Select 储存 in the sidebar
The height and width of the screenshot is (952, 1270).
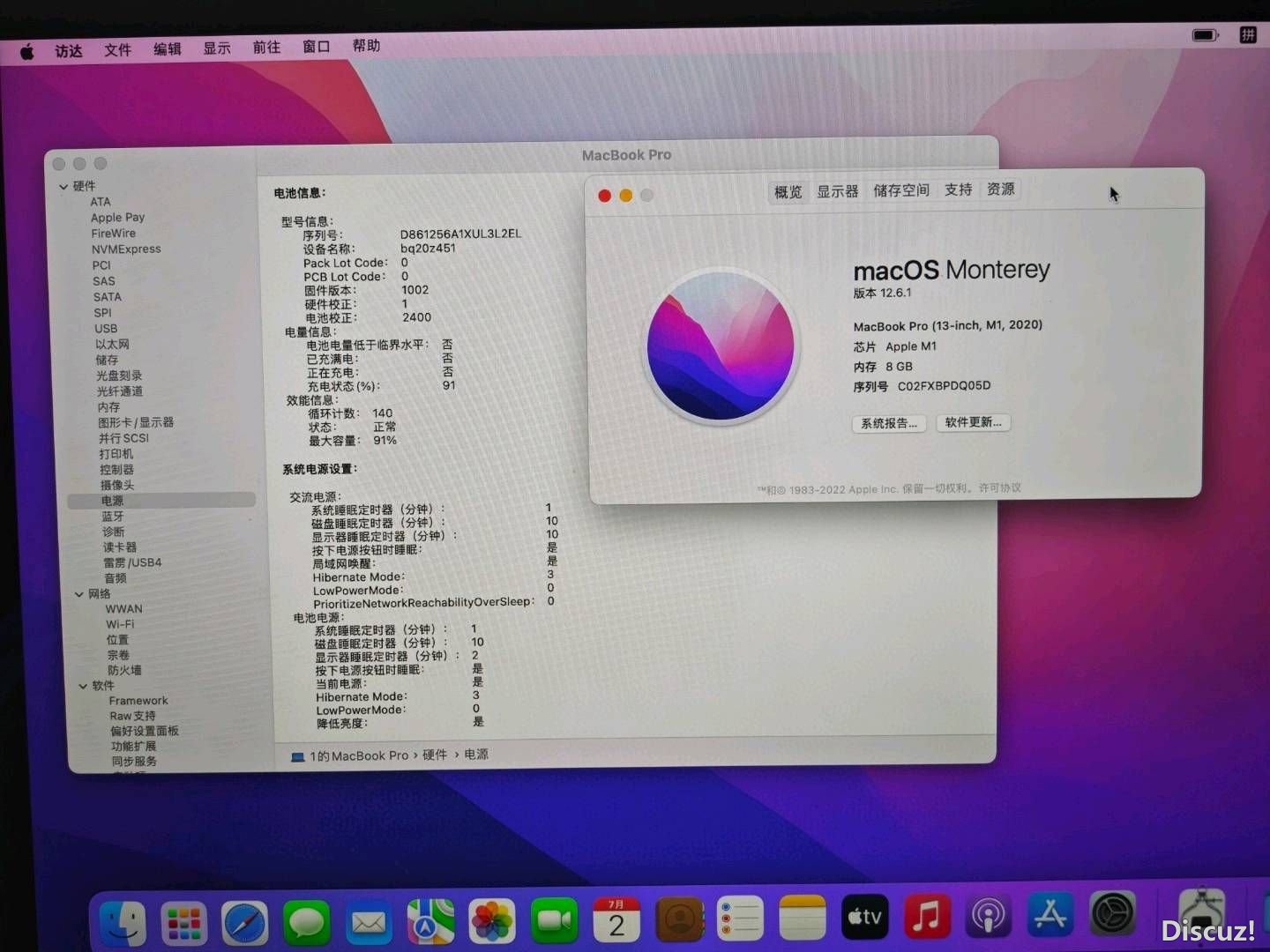click(107, 361)
